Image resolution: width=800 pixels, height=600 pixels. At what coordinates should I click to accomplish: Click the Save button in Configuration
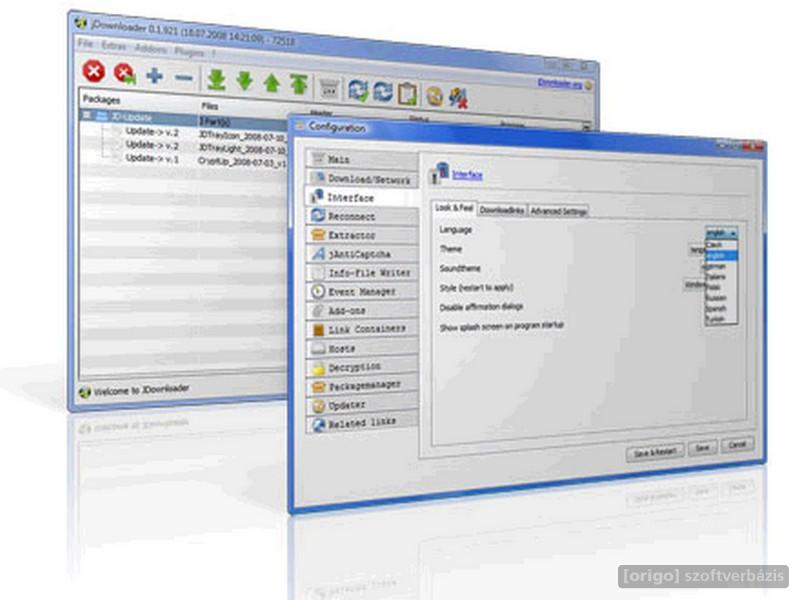(703, 448)
